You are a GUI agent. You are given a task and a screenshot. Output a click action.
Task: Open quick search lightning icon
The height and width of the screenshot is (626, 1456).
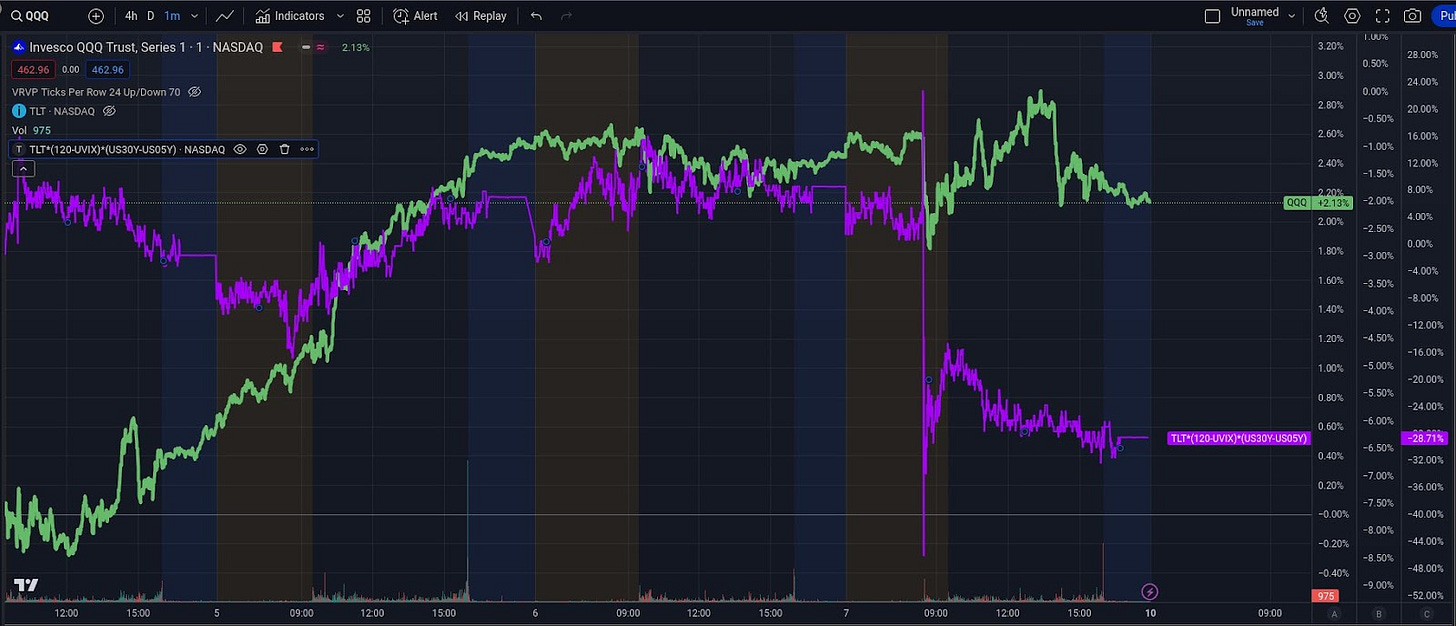(1321, 16)
